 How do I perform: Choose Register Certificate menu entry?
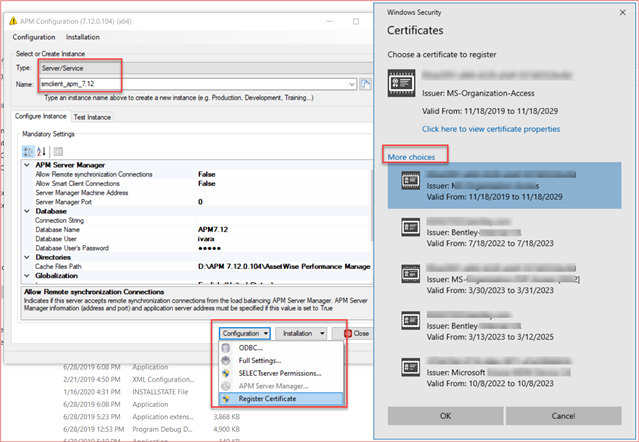coord(281,399)
